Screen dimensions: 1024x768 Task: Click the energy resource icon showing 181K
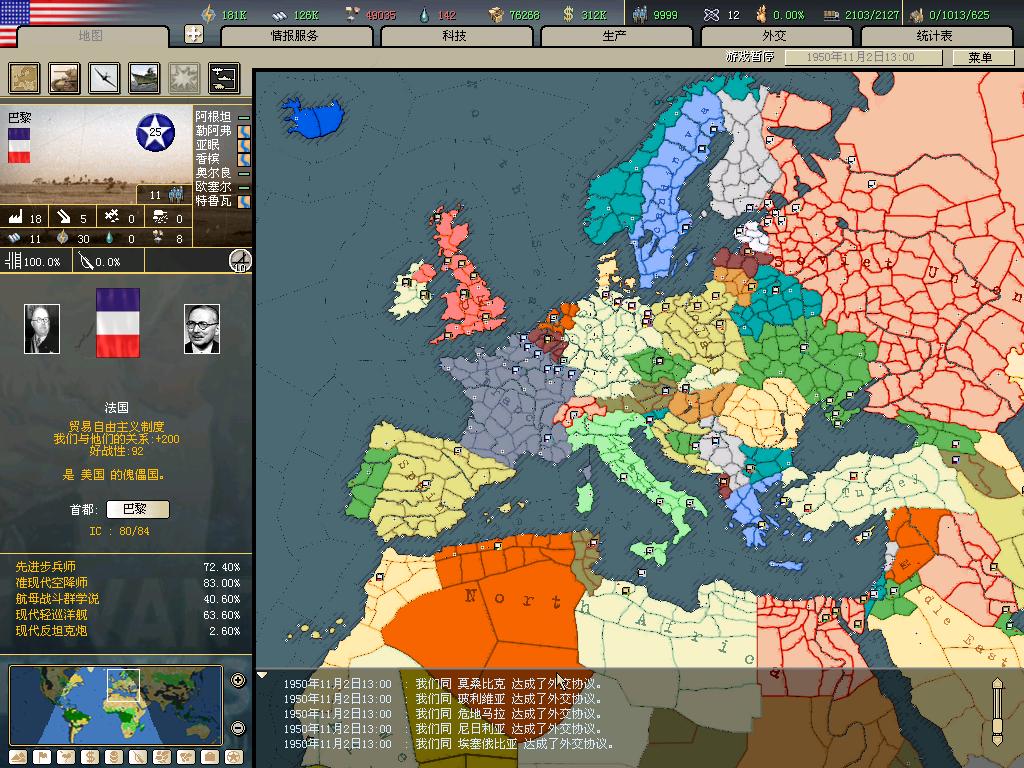tap(208, 14)
